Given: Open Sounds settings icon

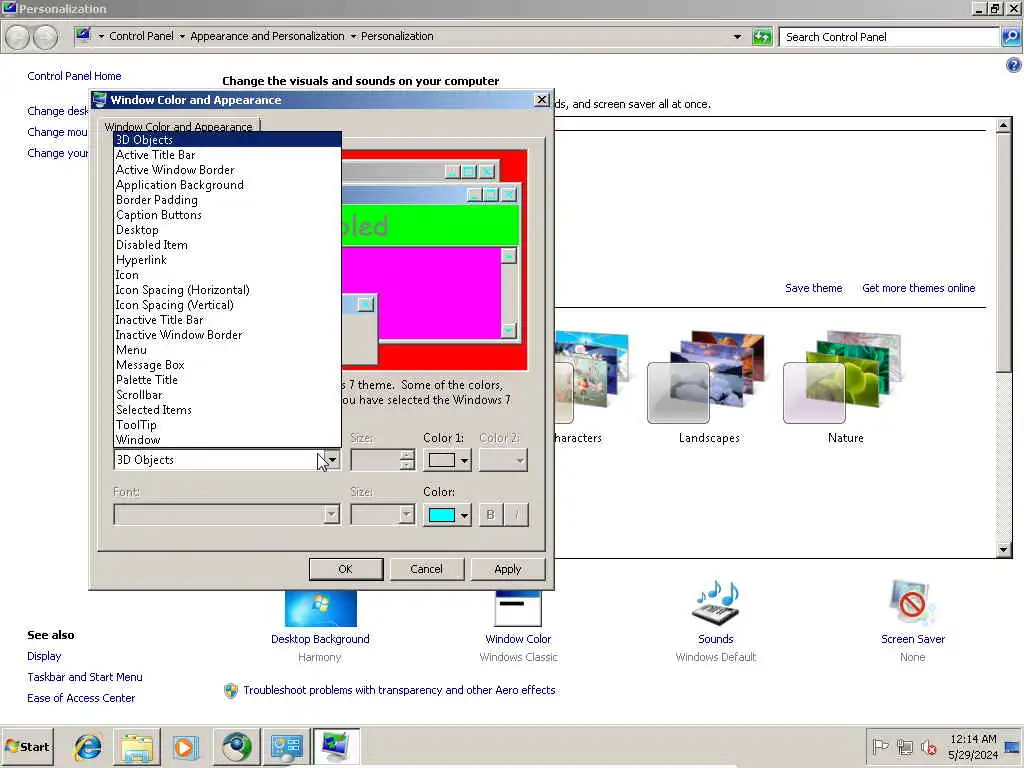Looking at the screenshot, I should coord(716,601).
